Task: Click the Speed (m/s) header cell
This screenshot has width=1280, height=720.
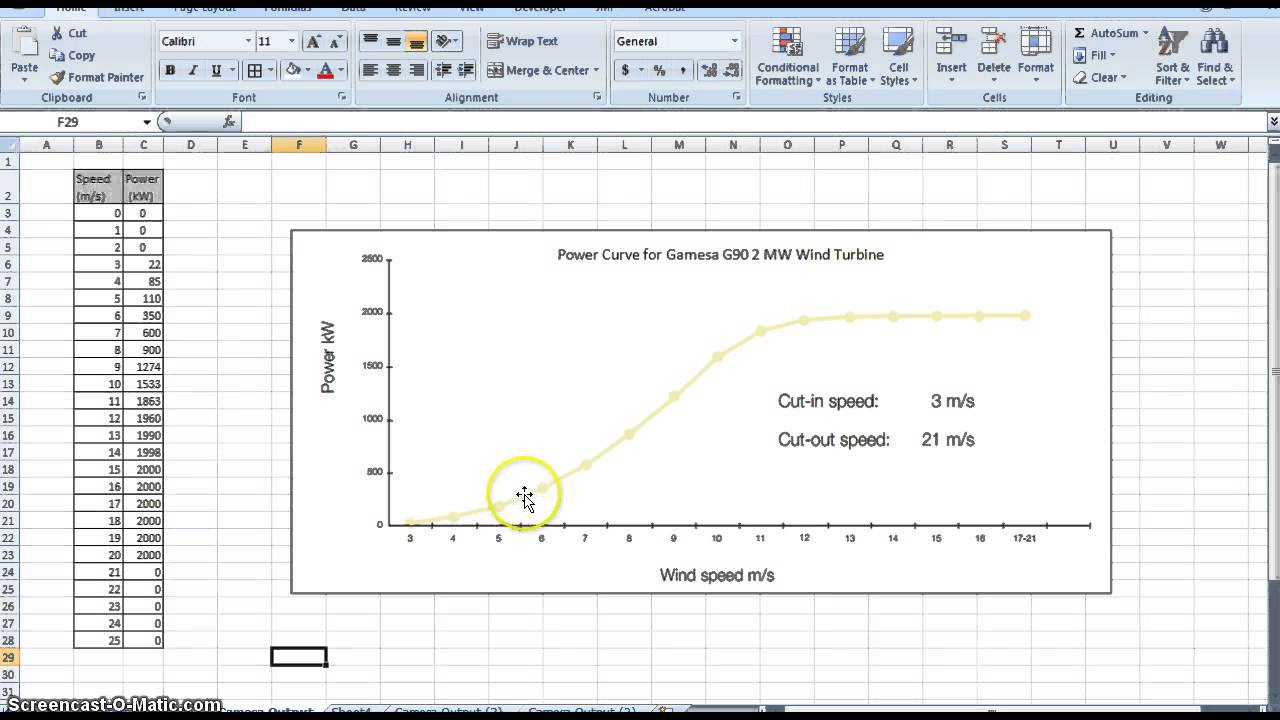Action: point(98,187)
